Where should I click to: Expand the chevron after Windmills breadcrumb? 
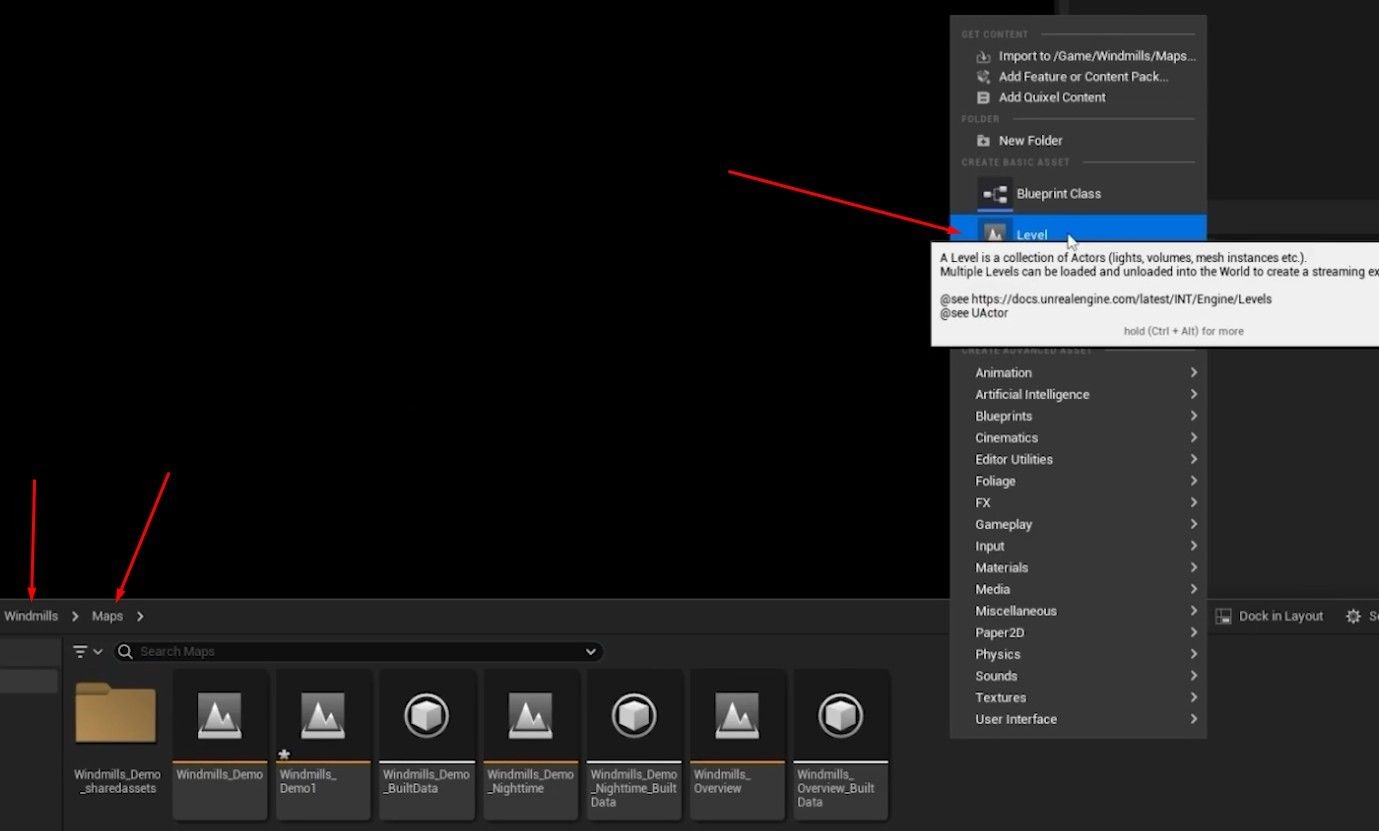click(x=75, y=617)
